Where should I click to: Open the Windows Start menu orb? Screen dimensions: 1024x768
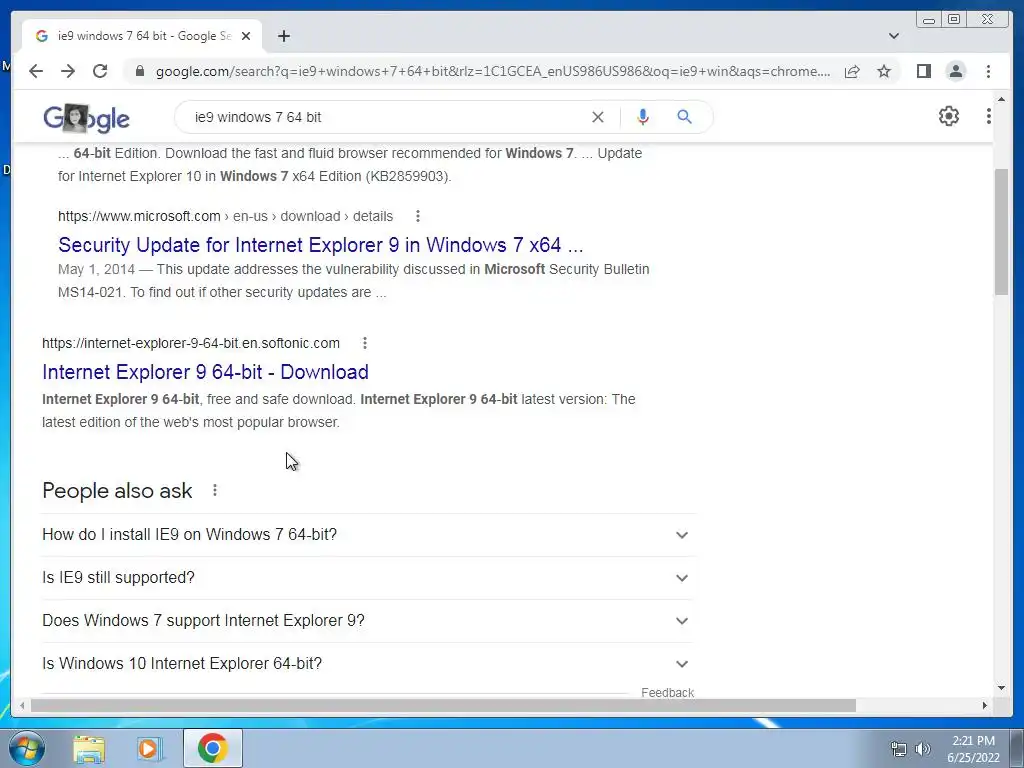27,748
